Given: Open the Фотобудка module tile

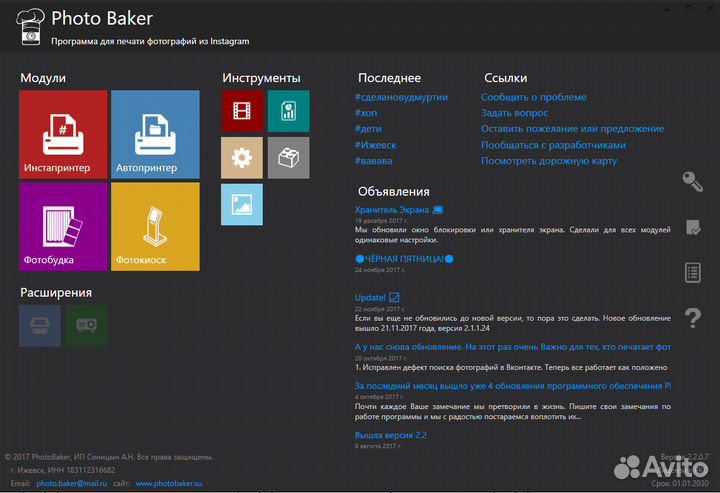Looking at the screenshot, I should pos(63,226).
